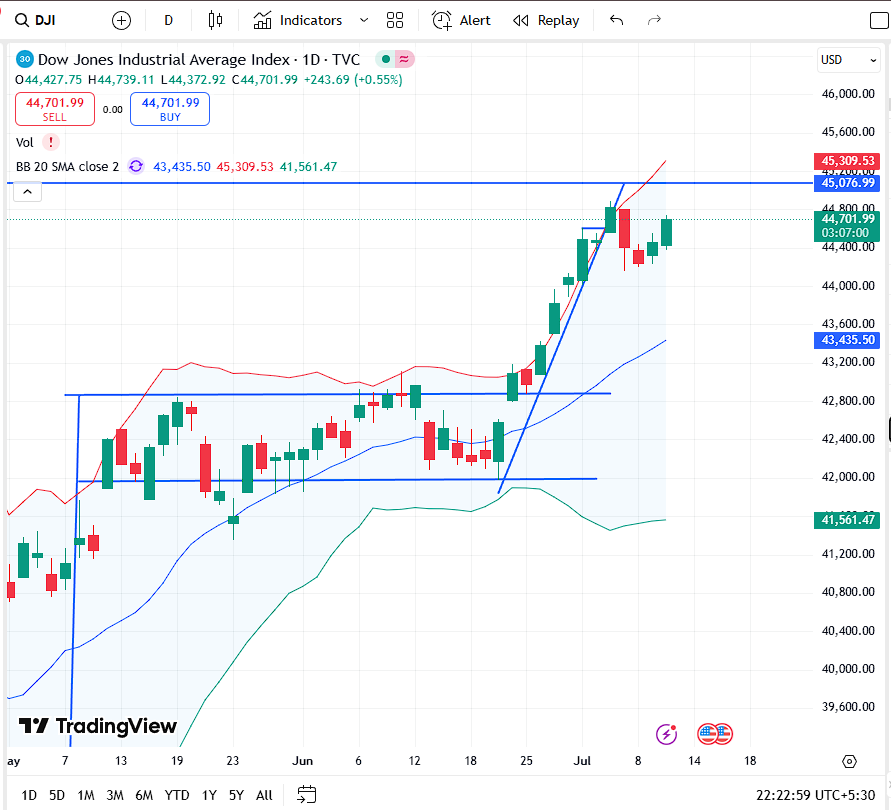Image resolution: width=891 pixels, height=810 pixels.
Task: Set chart range to 5D
Action: click(57, 795)
